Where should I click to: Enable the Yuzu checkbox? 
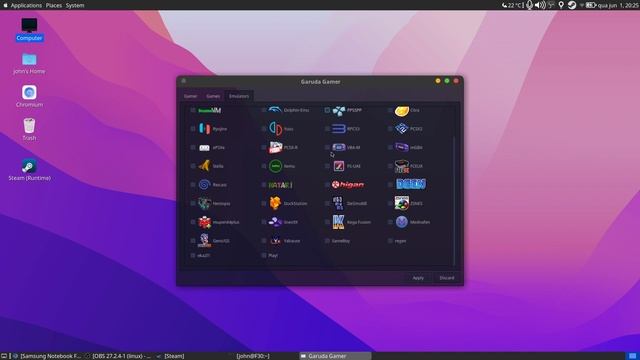click(x=264, y=129)
